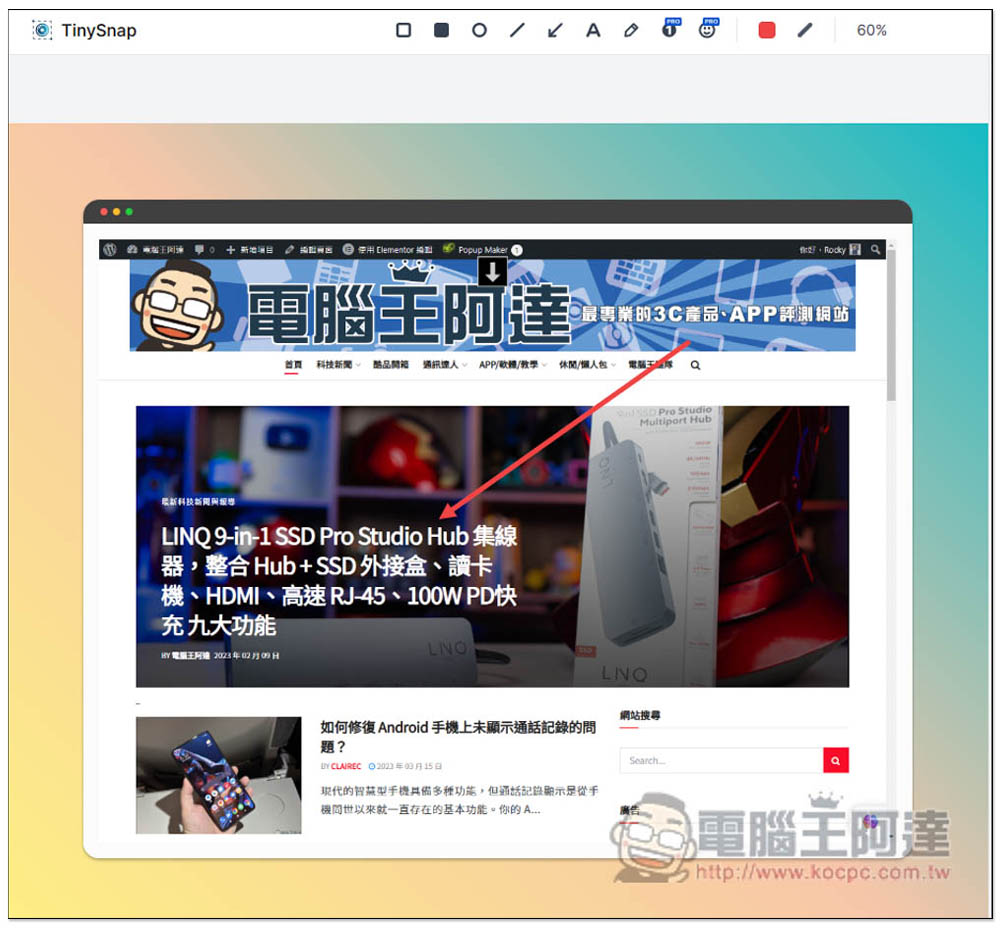This screenshot has width=1000, height=929.
Task: Select the filled rectangle tool
Action: click(x=441, y=30)
